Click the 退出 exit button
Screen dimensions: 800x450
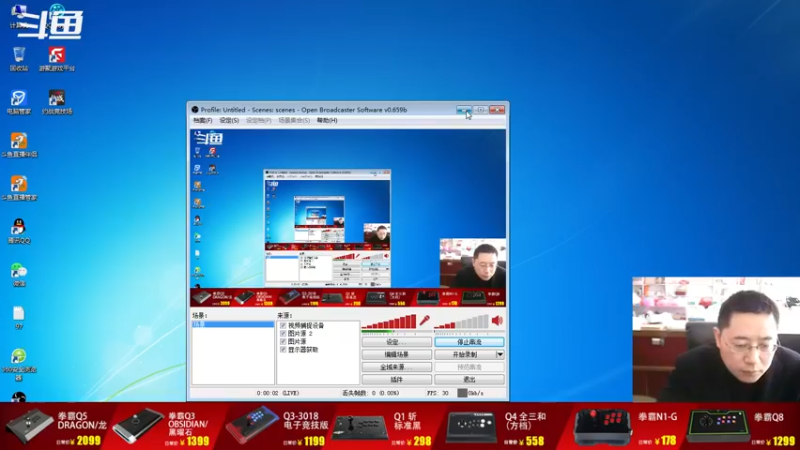click(x=469, y=379)
